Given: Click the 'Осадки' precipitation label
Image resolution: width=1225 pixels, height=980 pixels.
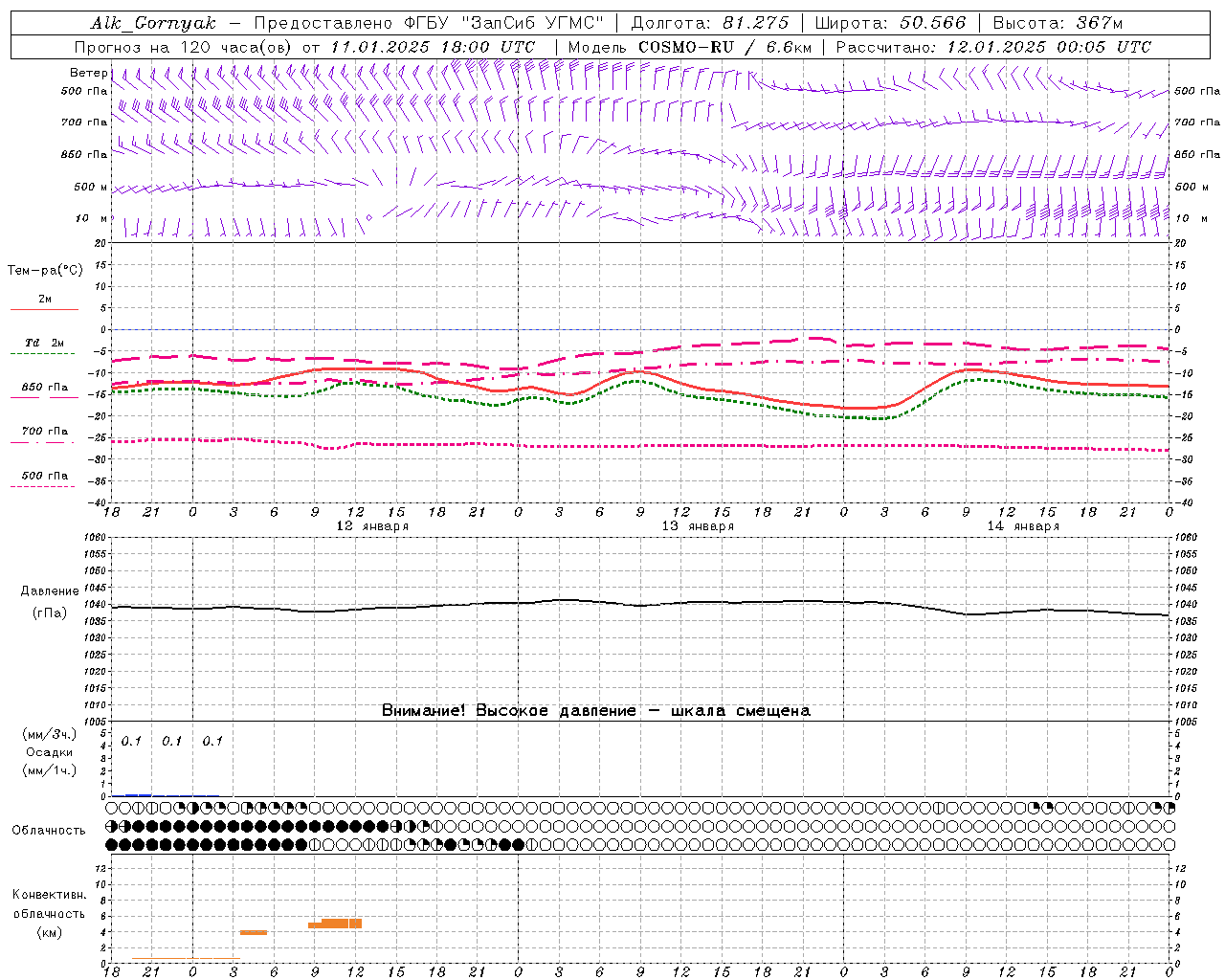Looking at the screenshot, I should coord(50,752).
